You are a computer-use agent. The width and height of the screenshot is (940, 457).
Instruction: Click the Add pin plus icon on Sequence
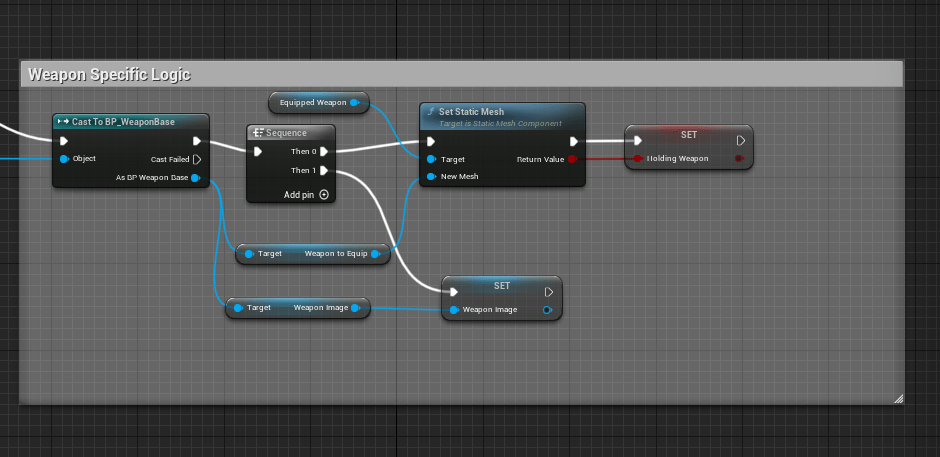(x=324, y=195)
